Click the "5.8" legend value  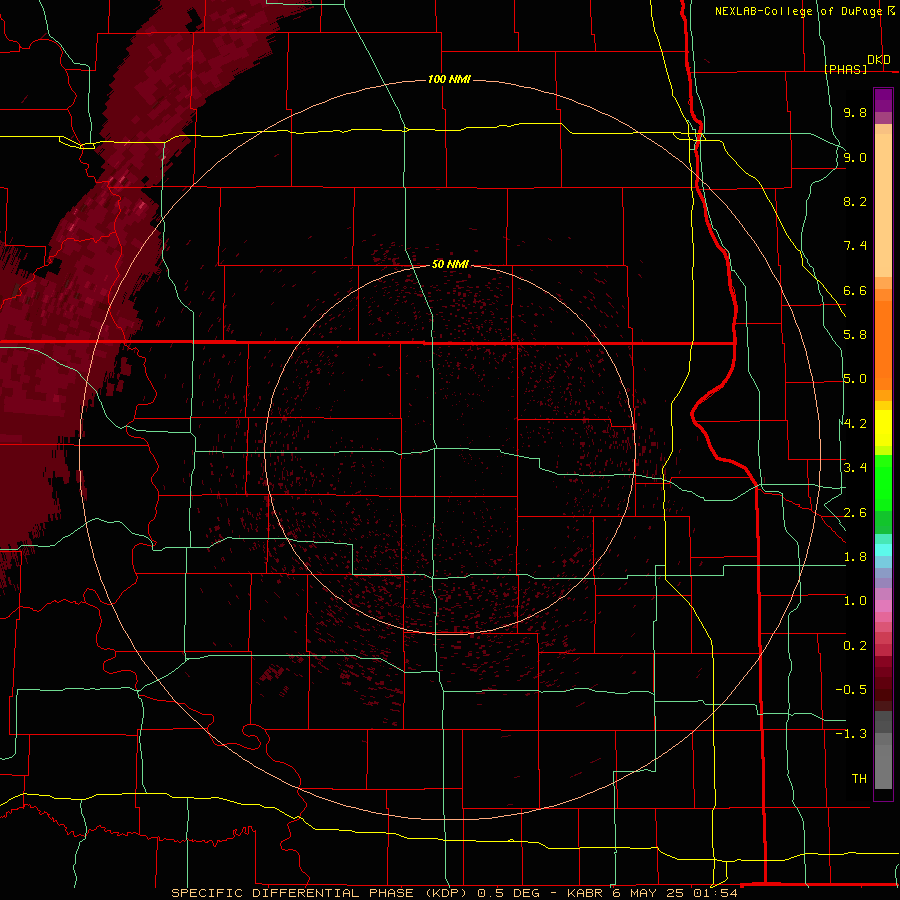855,335
